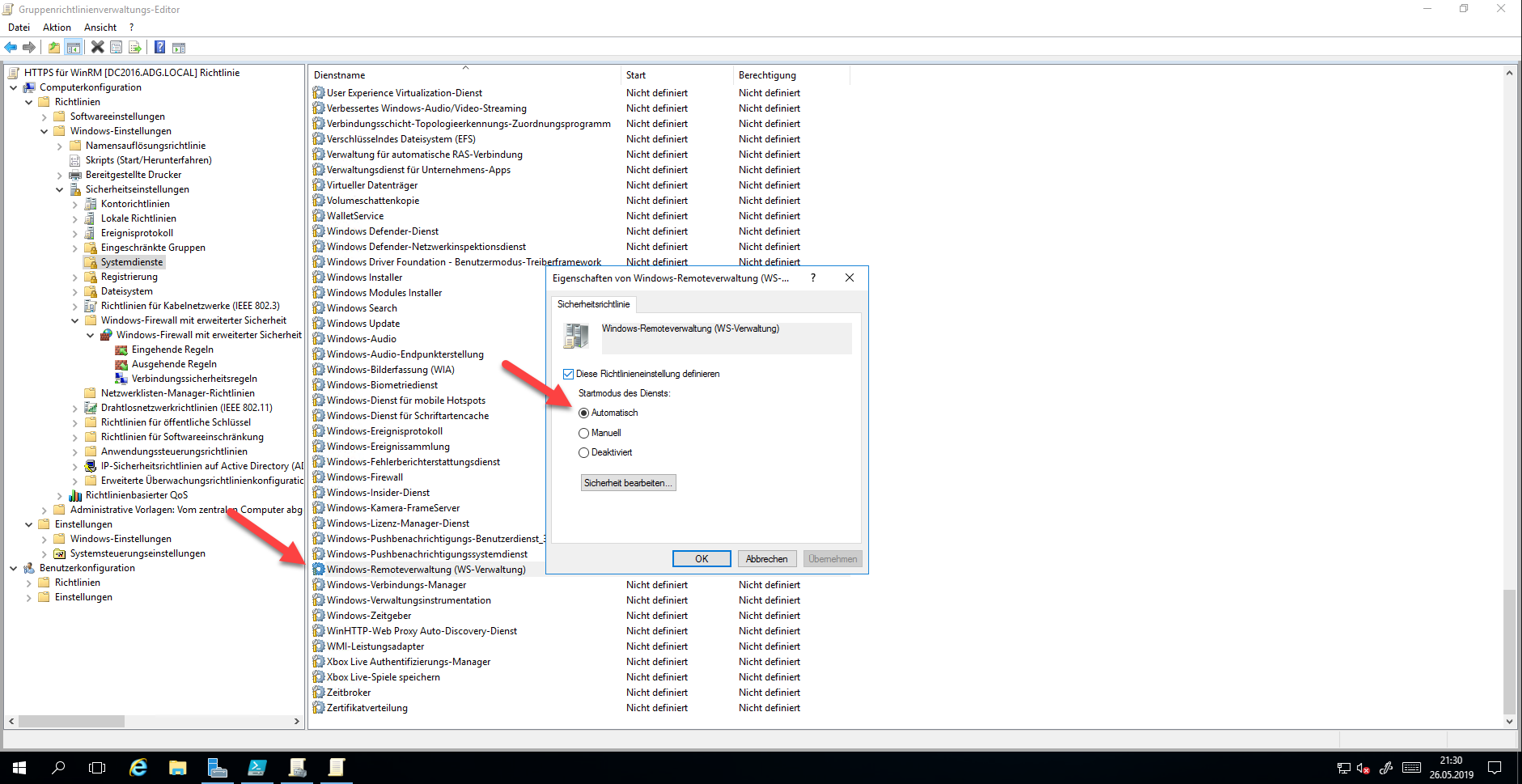Expand the Kontorichtlinien node
This screenshot has width=1522, height=784.
(75, 204)
